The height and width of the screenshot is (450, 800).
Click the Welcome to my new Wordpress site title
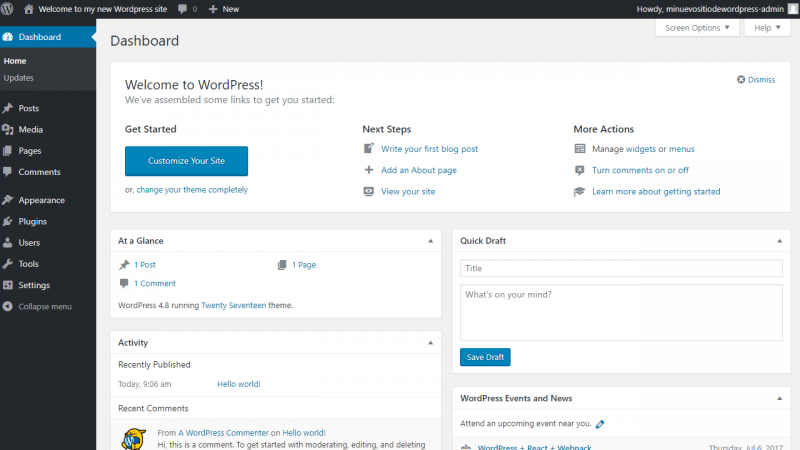(103, 9)
